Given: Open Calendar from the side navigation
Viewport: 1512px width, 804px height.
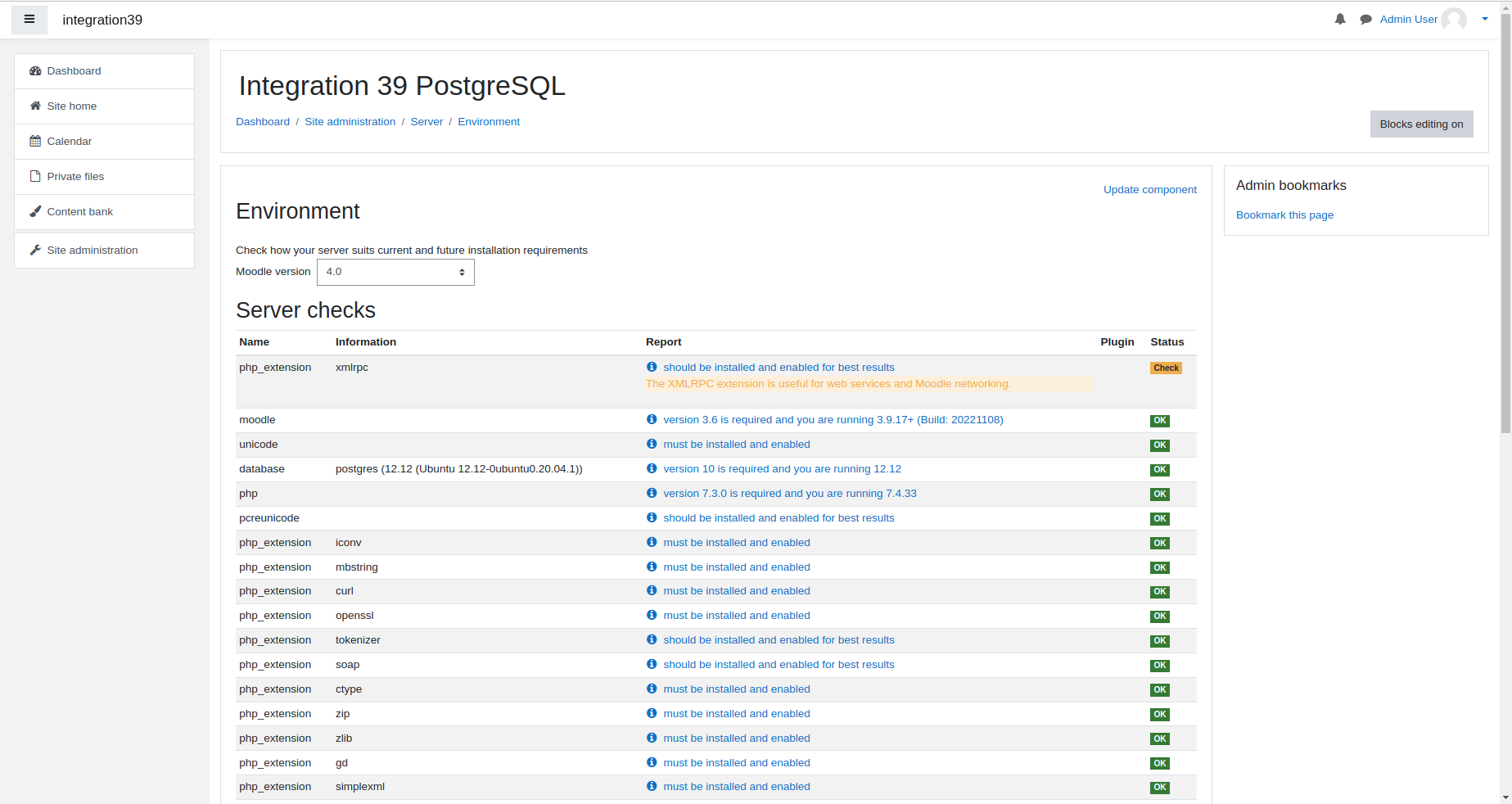Looking at the screenshot, I should click(x=105, y=142).
